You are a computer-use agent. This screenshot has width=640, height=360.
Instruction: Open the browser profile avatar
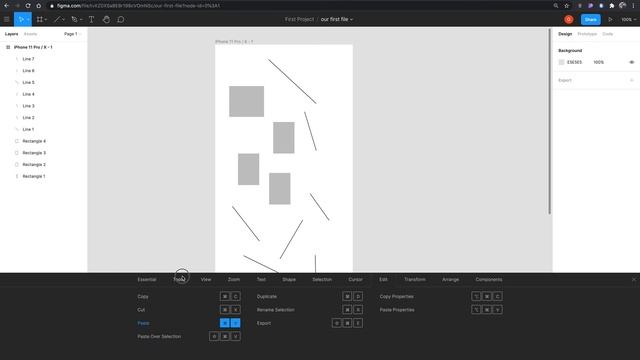click(x=622, y=6)
